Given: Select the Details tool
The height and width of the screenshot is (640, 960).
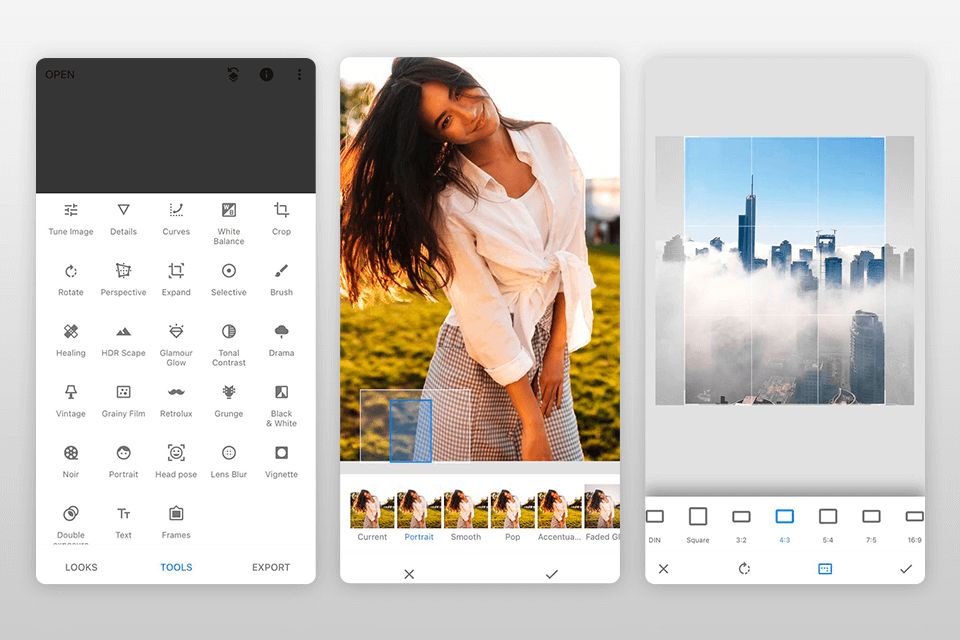Looking at the screenshot, I should coord(124,219).
